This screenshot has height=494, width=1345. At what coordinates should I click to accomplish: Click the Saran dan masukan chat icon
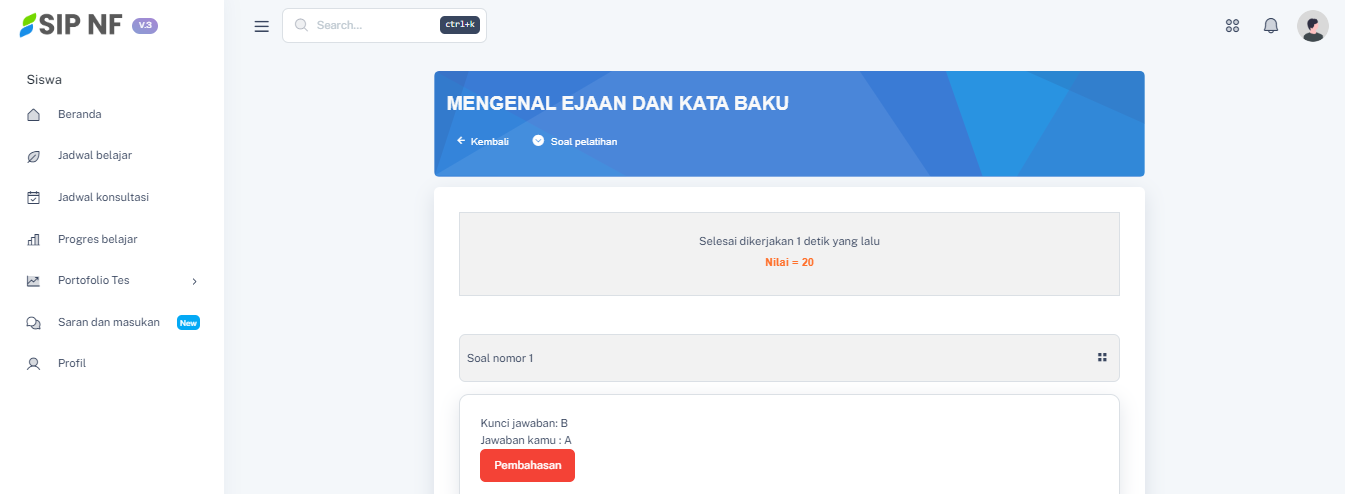tap(33, 323)
